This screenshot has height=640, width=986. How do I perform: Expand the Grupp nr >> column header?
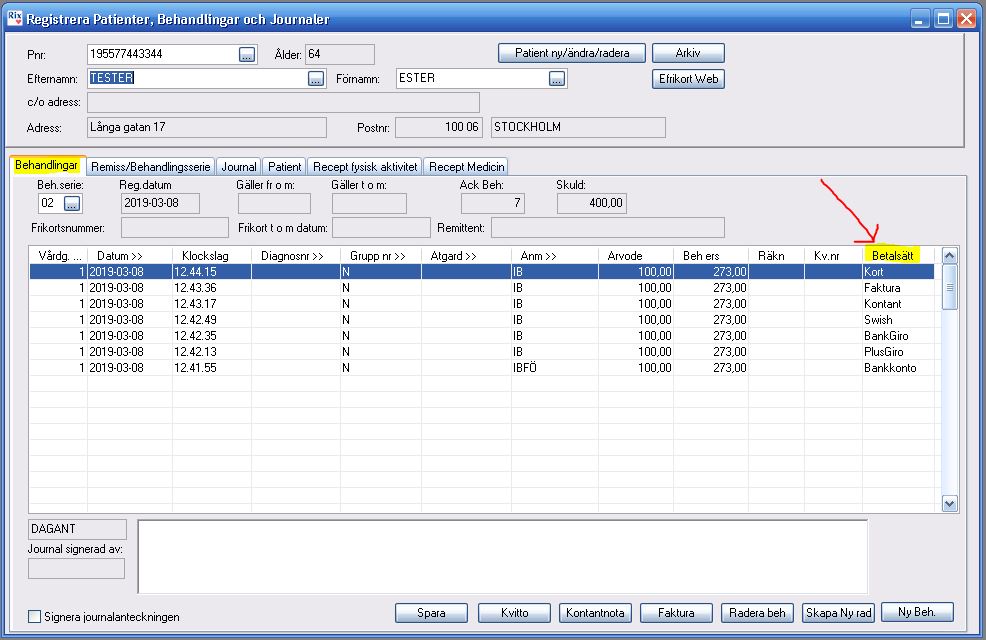click(378, 256)
